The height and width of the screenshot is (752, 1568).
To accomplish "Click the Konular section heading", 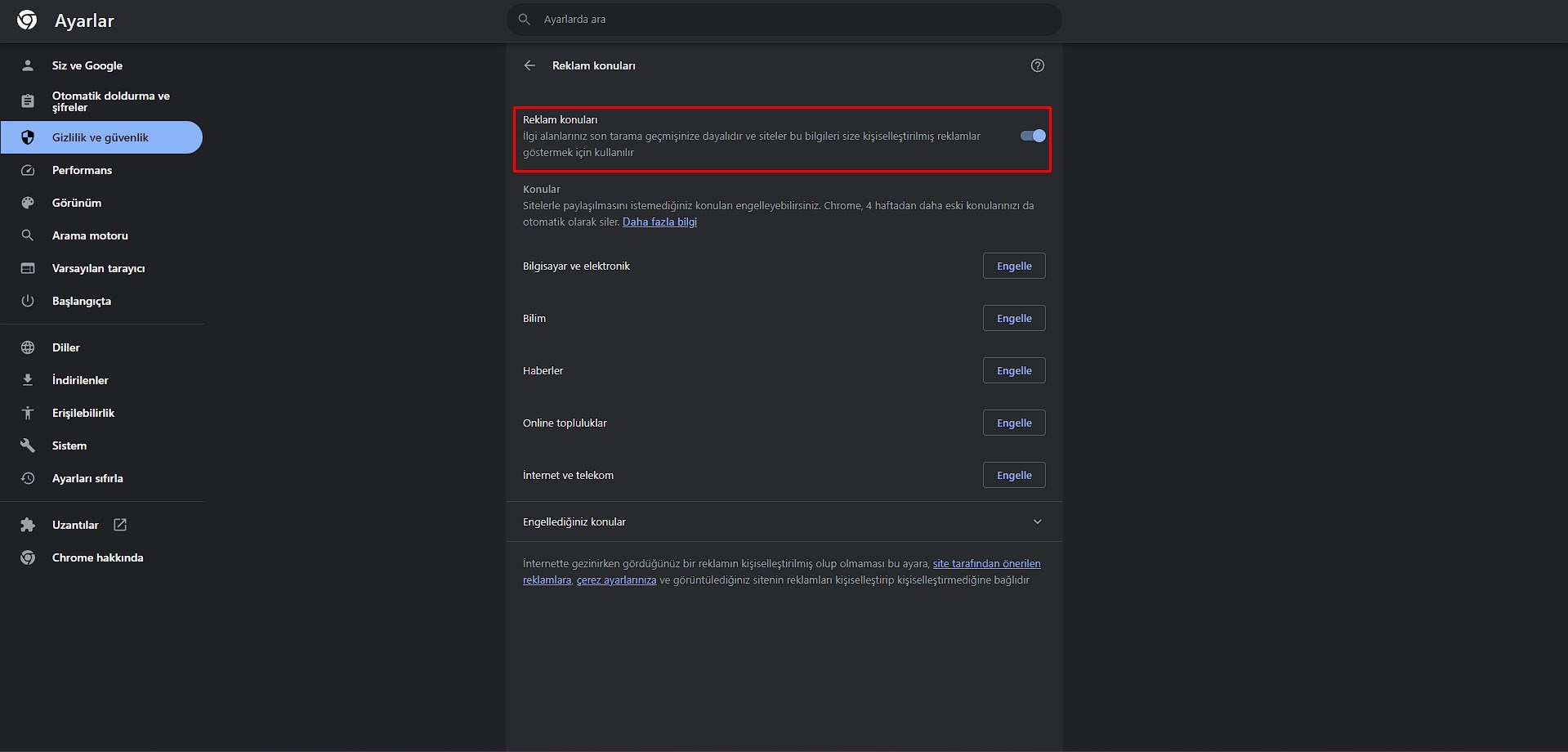I will click(x=542, y=189).
